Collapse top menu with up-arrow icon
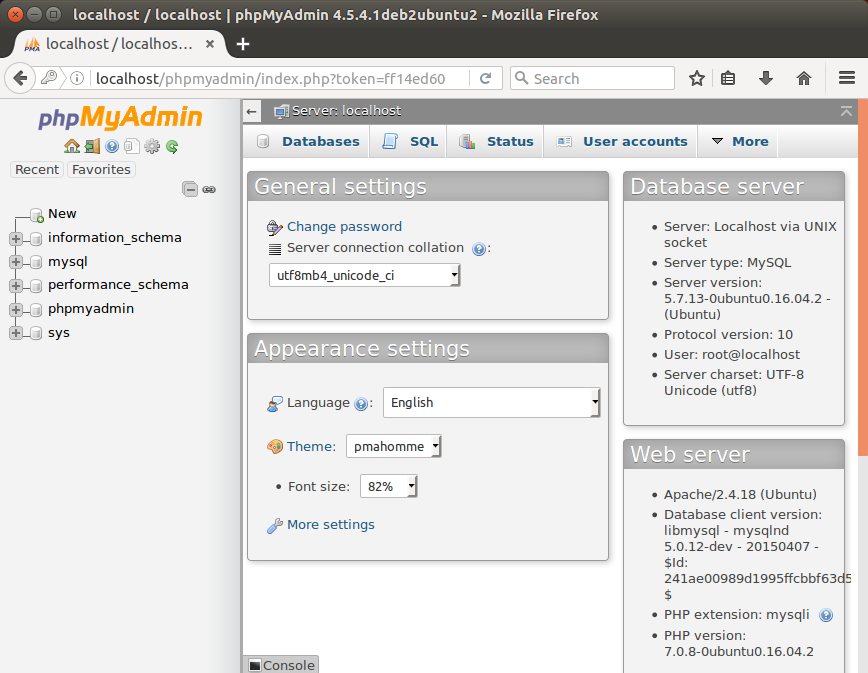The image size is (868, 673). pyautogui.click(x=846, y=111)
